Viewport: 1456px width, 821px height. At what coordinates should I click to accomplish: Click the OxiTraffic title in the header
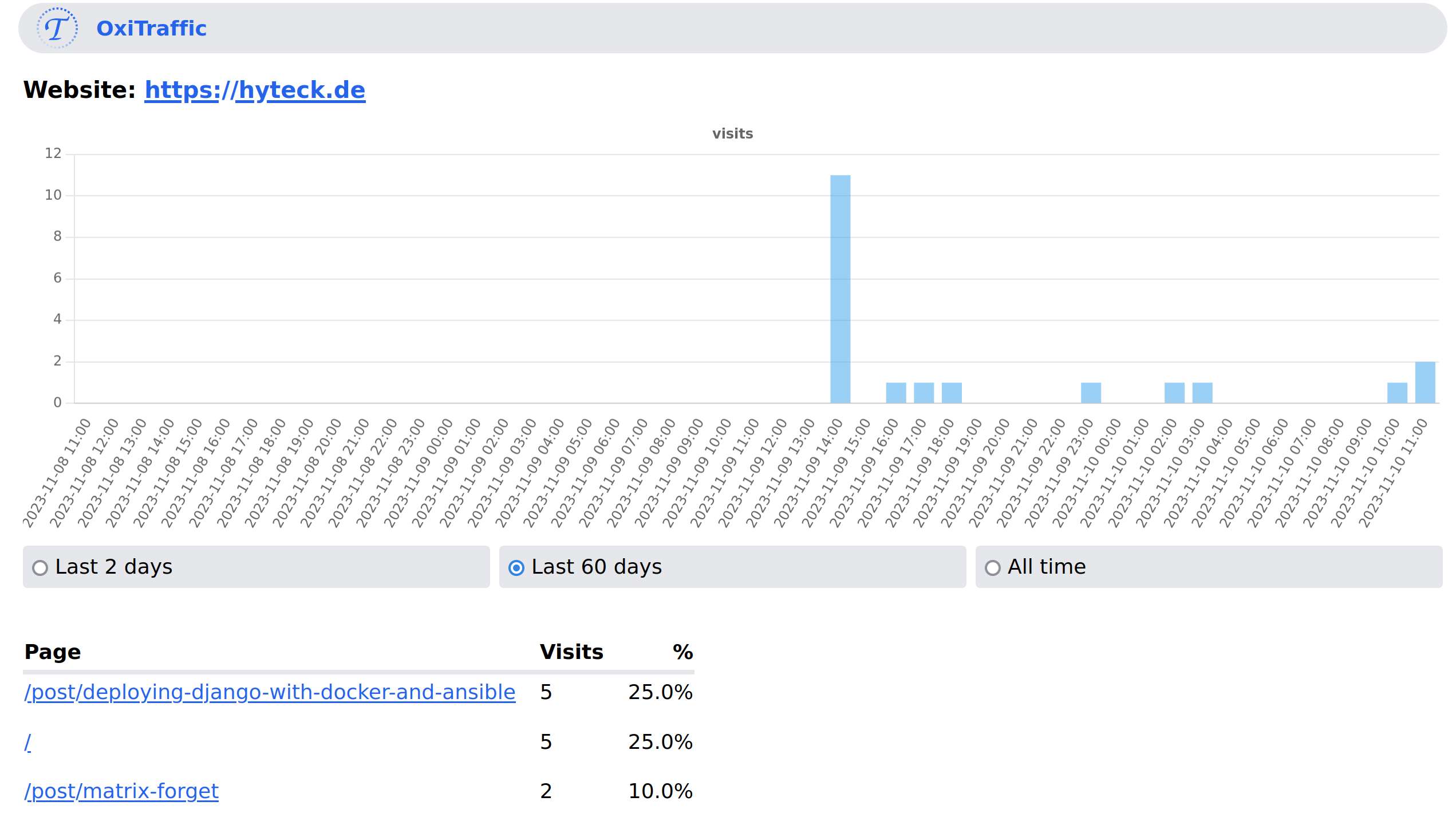point(151,27)
